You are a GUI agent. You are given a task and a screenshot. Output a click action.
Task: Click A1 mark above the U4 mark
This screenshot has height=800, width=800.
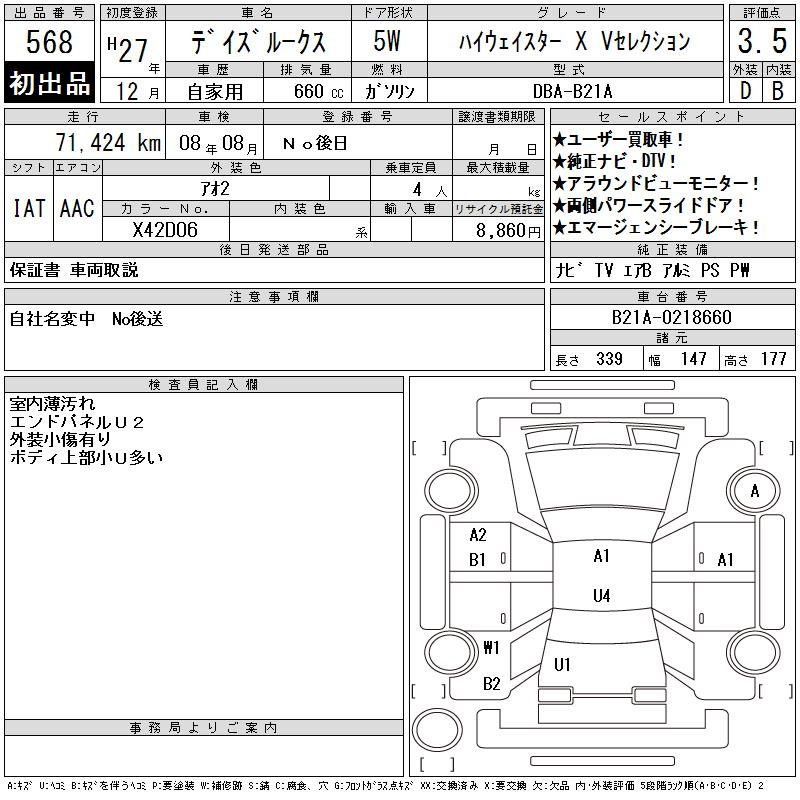pyautogui.click(x=602, y=556)
